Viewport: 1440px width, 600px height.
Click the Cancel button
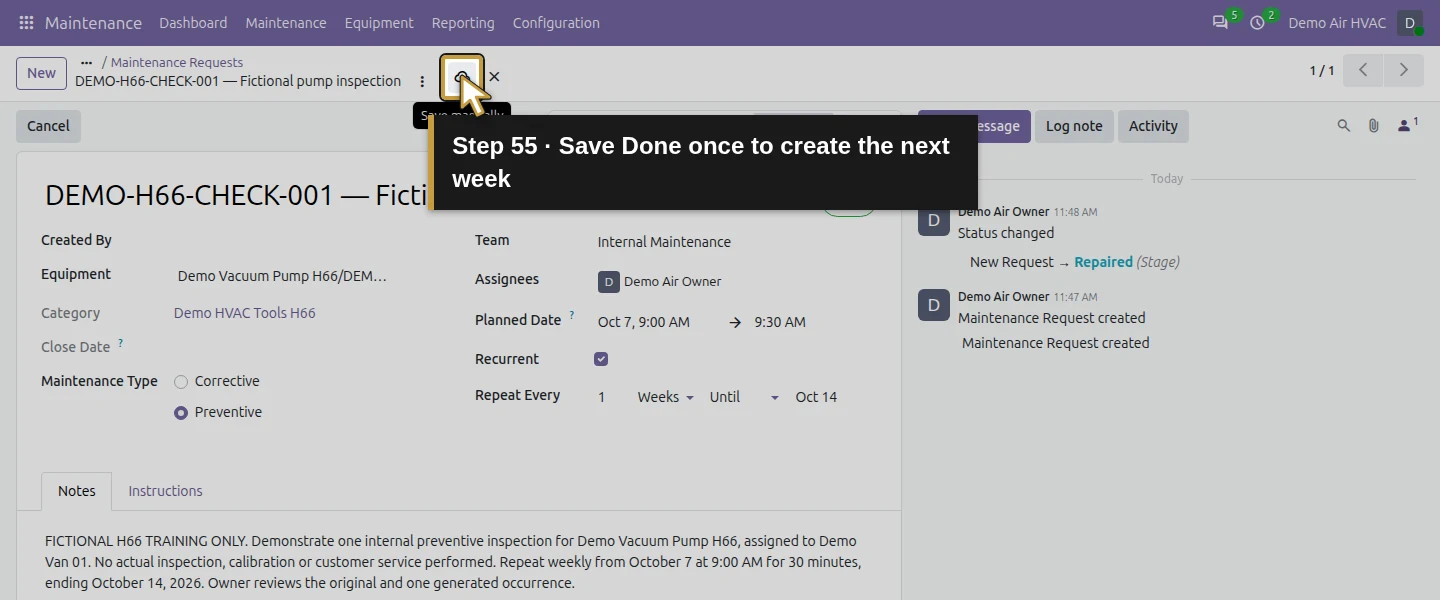(x=48, y=126)
